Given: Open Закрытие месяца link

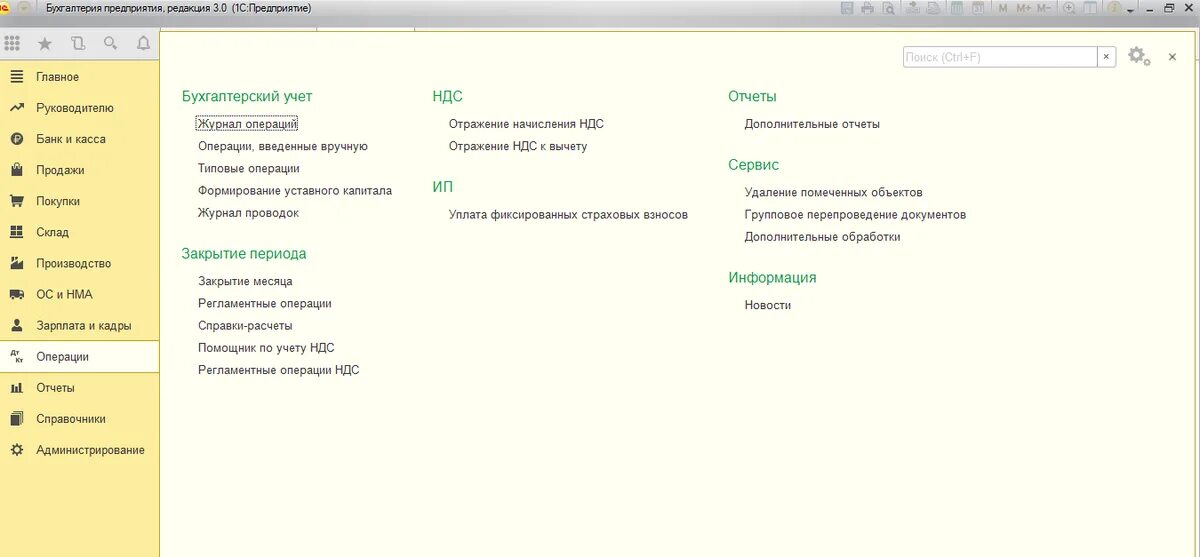Looking at the screenshot, I should coord(245,281).
